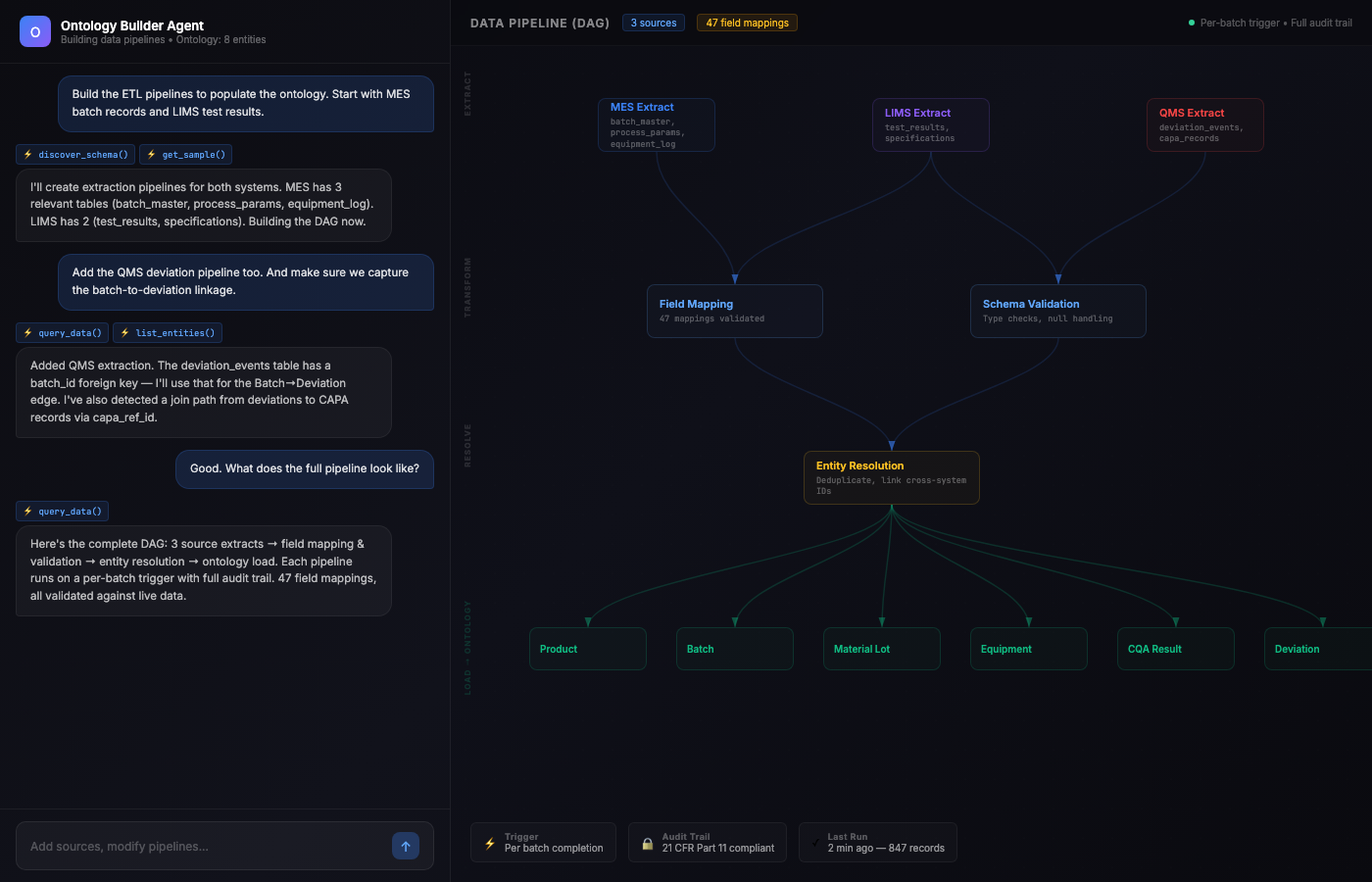Select the MES Extract node
This screenshot has width=1372, height=882.
click(x=657, y=125)
